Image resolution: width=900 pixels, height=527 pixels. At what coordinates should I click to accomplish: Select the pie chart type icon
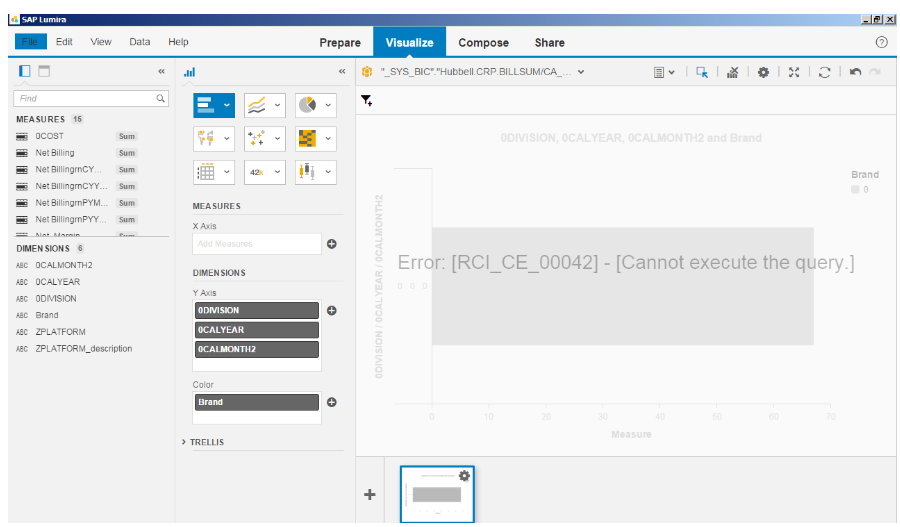point(308,105)
